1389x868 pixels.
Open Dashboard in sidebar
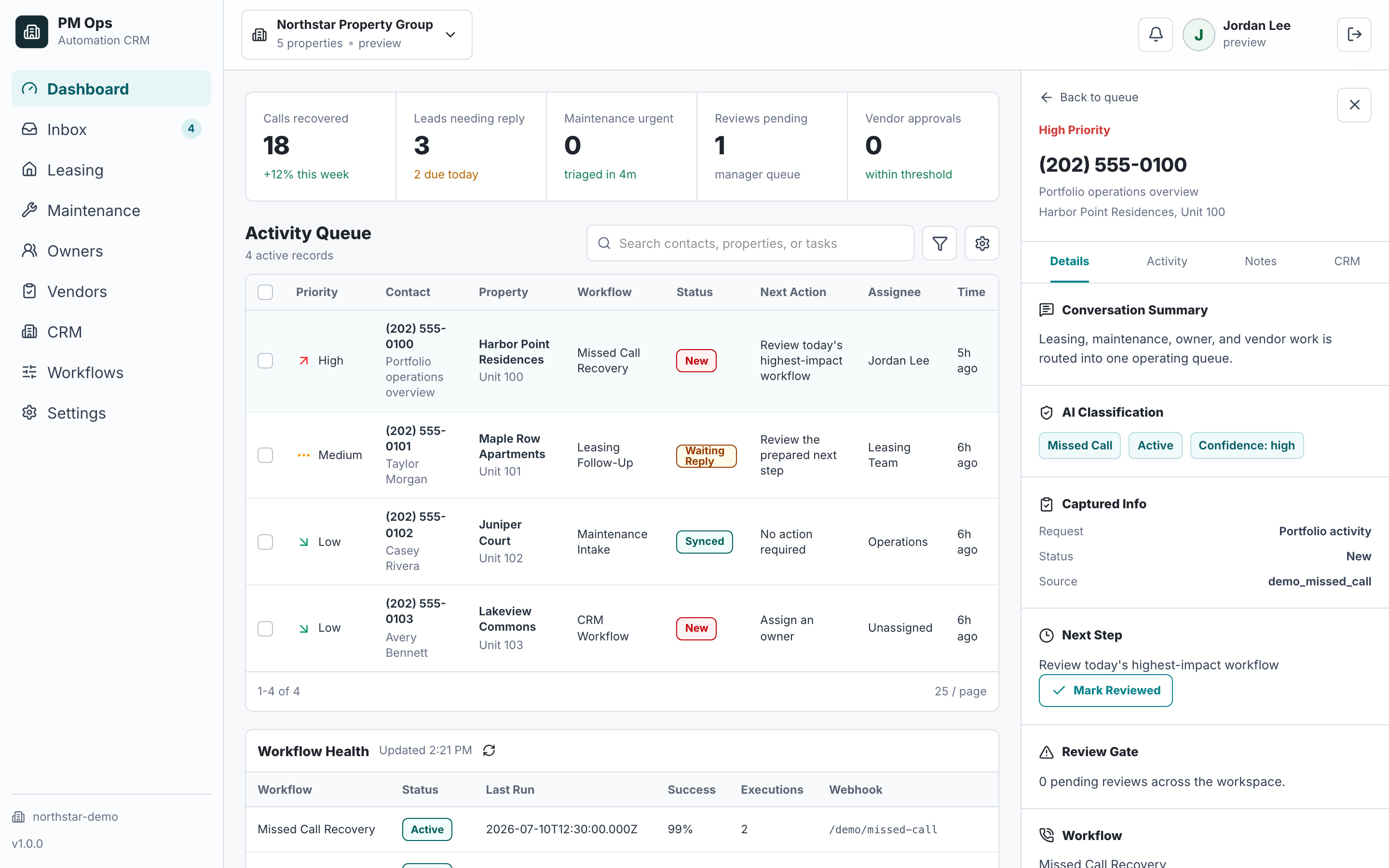click(x=111, y=89)
